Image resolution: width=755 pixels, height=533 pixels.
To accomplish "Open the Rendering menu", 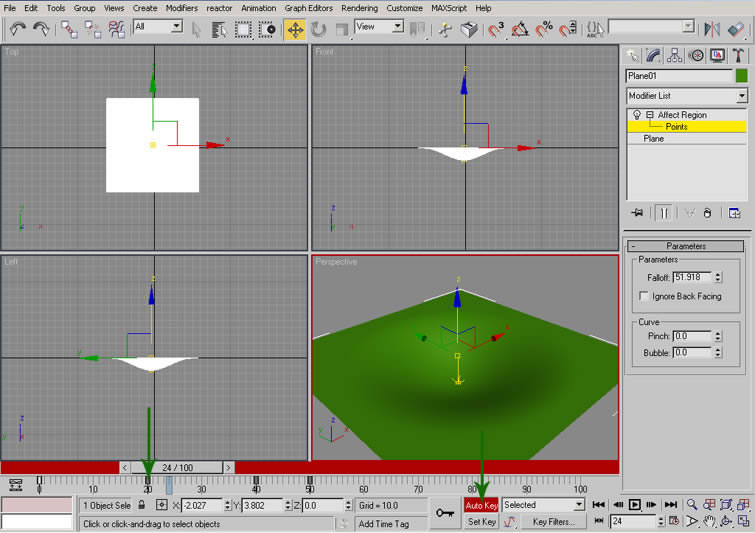I will click(x=360, y=7).
